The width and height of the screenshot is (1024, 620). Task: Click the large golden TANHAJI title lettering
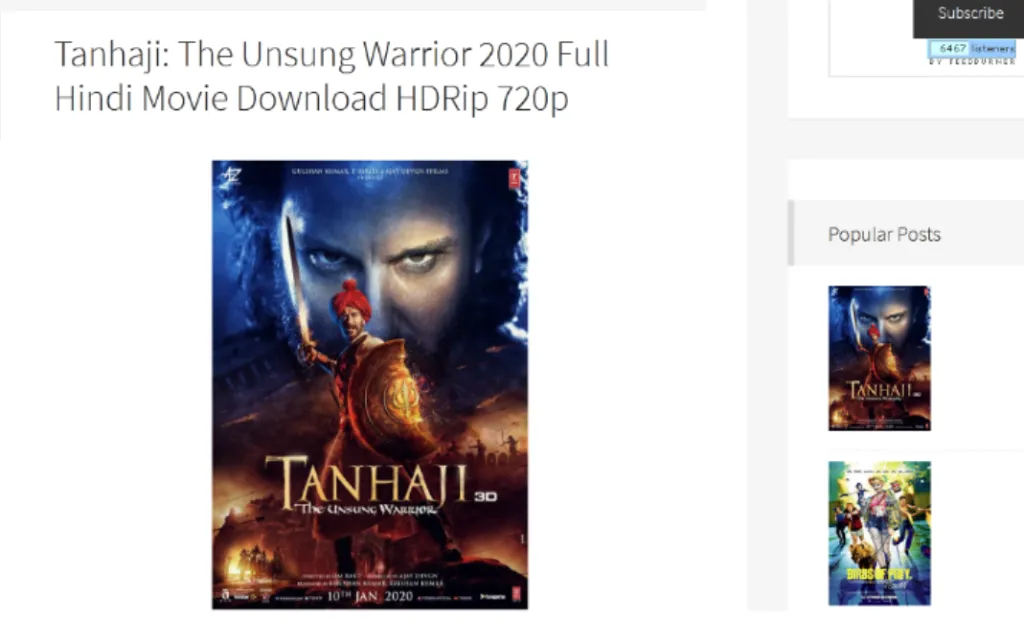[x=367, y=481]
